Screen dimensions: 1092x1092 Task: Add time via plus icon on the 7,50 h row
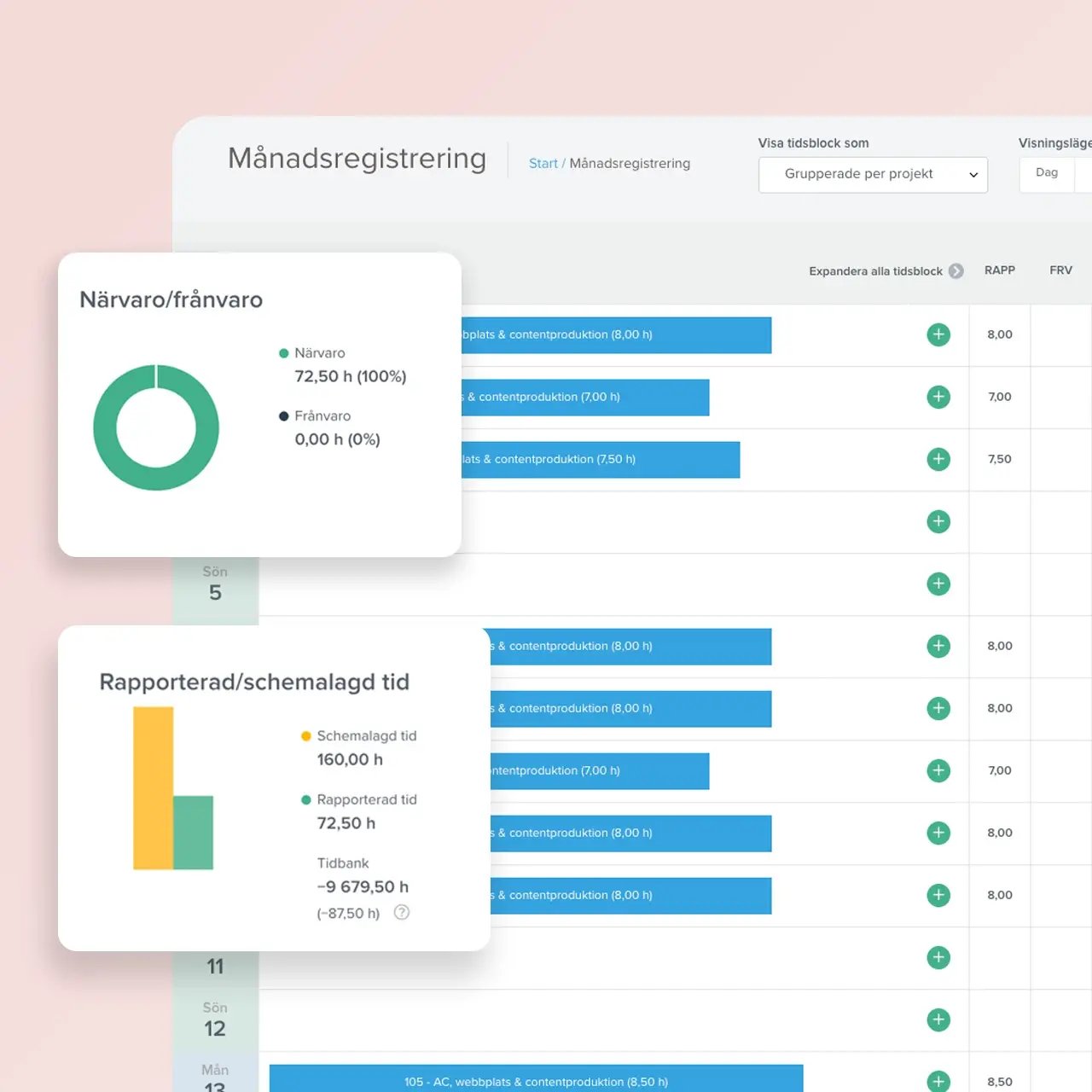938,459
